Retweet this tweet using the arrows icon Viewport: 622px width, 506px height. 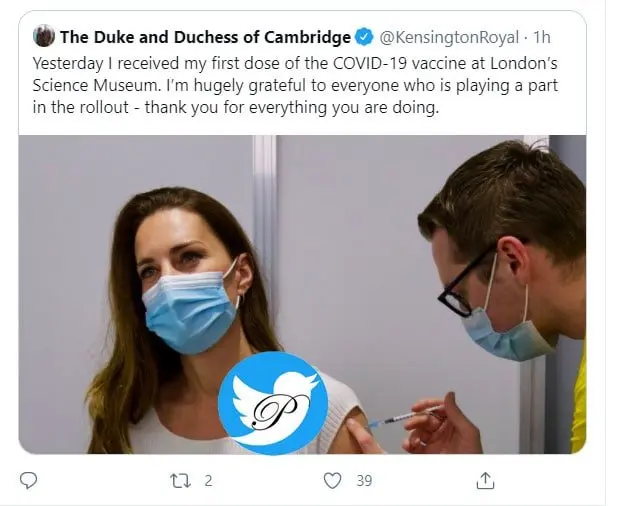(178, 480)
